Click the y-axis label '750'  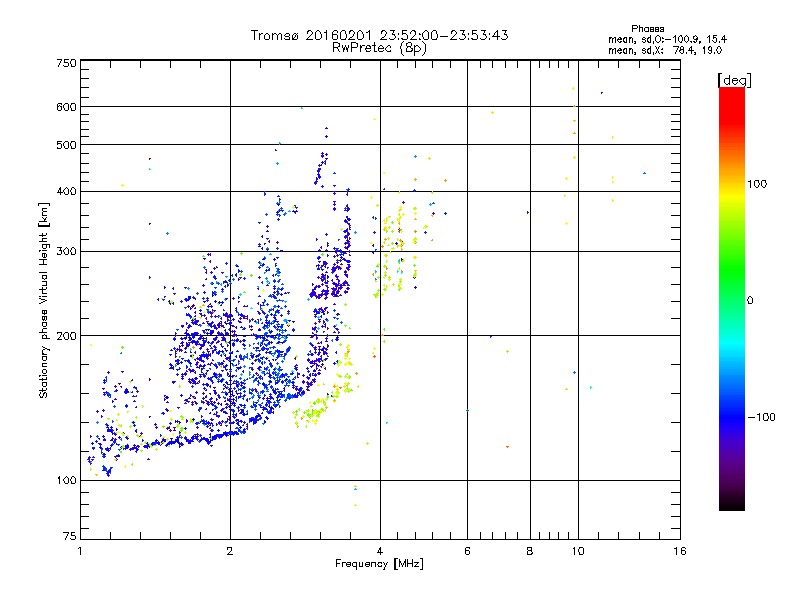click(x=66, y=63)
